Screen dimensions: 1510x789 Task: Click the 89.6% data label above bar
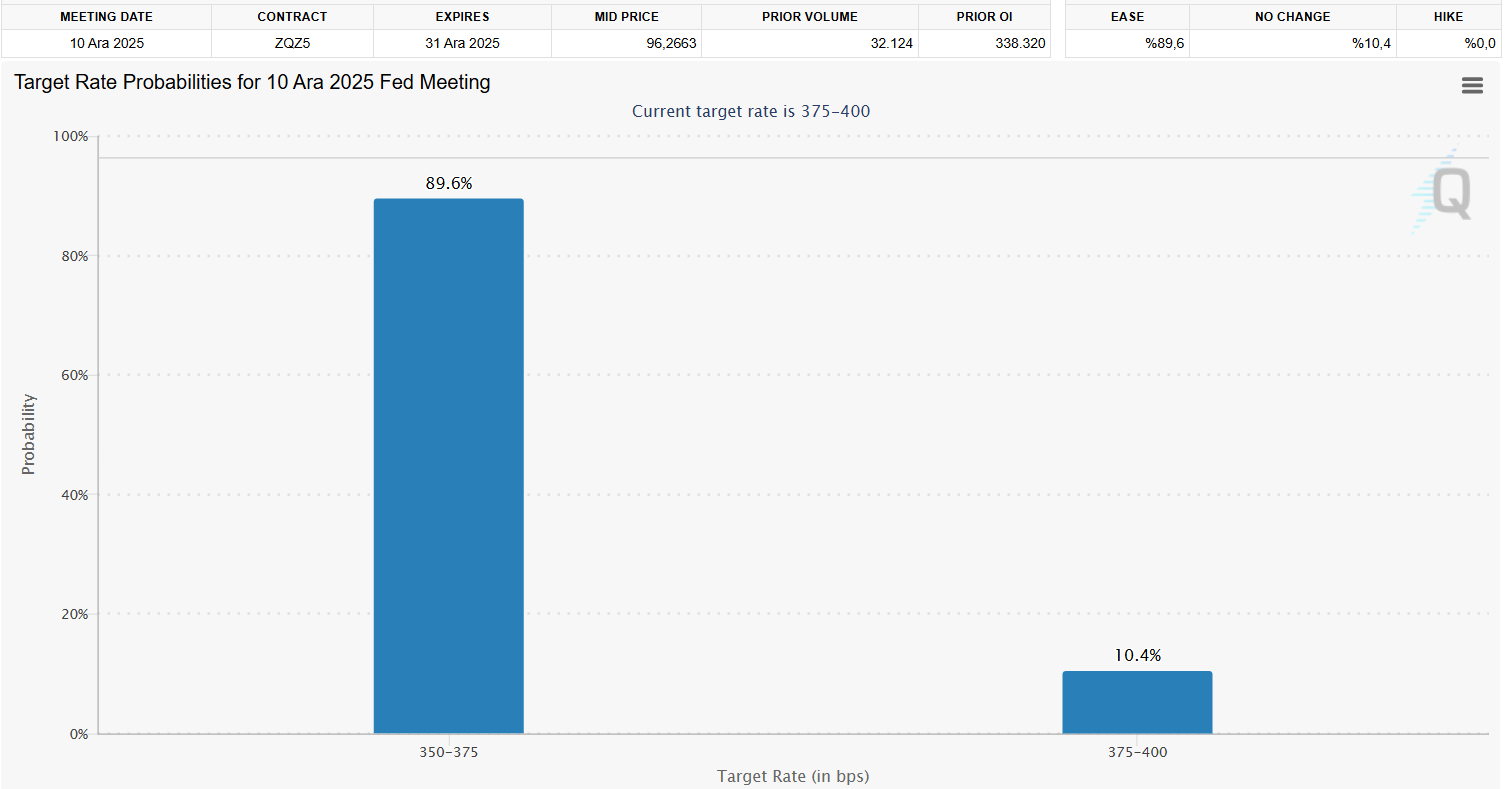click(449, 184)
